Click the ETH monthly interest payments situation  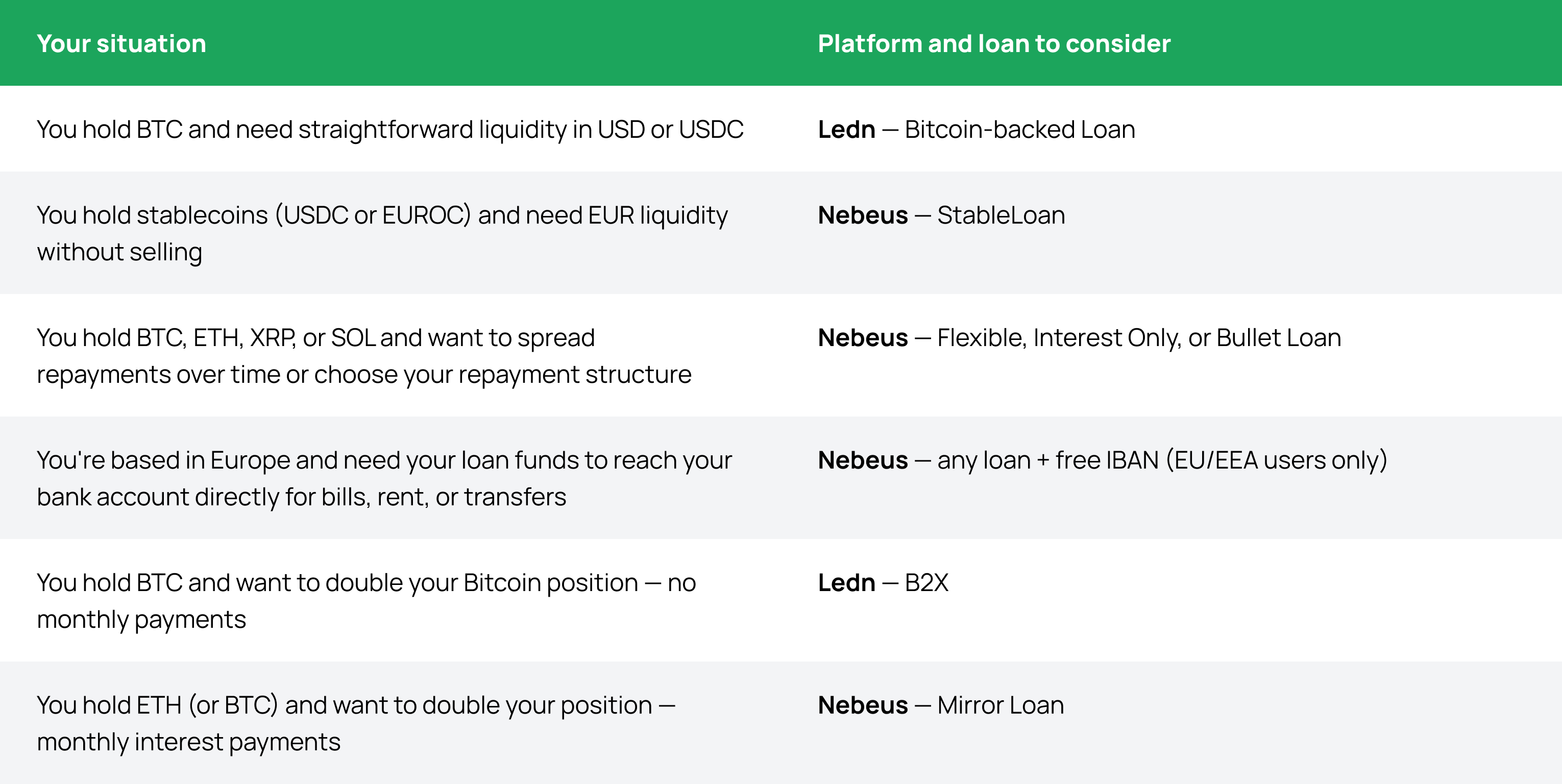coord(356,723)
